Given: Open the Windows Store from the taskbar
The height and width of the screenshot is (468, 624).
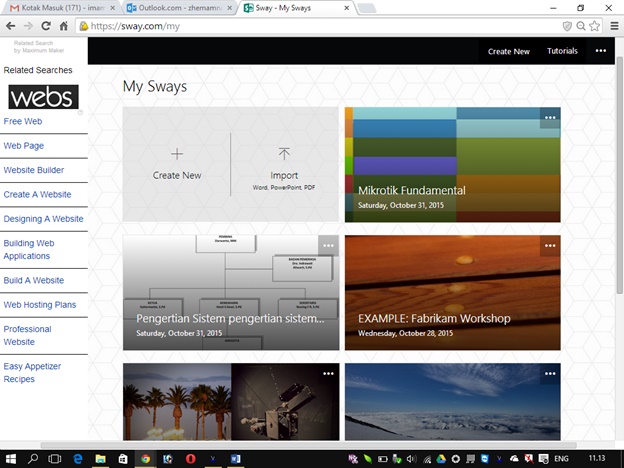Looking at the screenshot, I should click(x=123, y=459).
